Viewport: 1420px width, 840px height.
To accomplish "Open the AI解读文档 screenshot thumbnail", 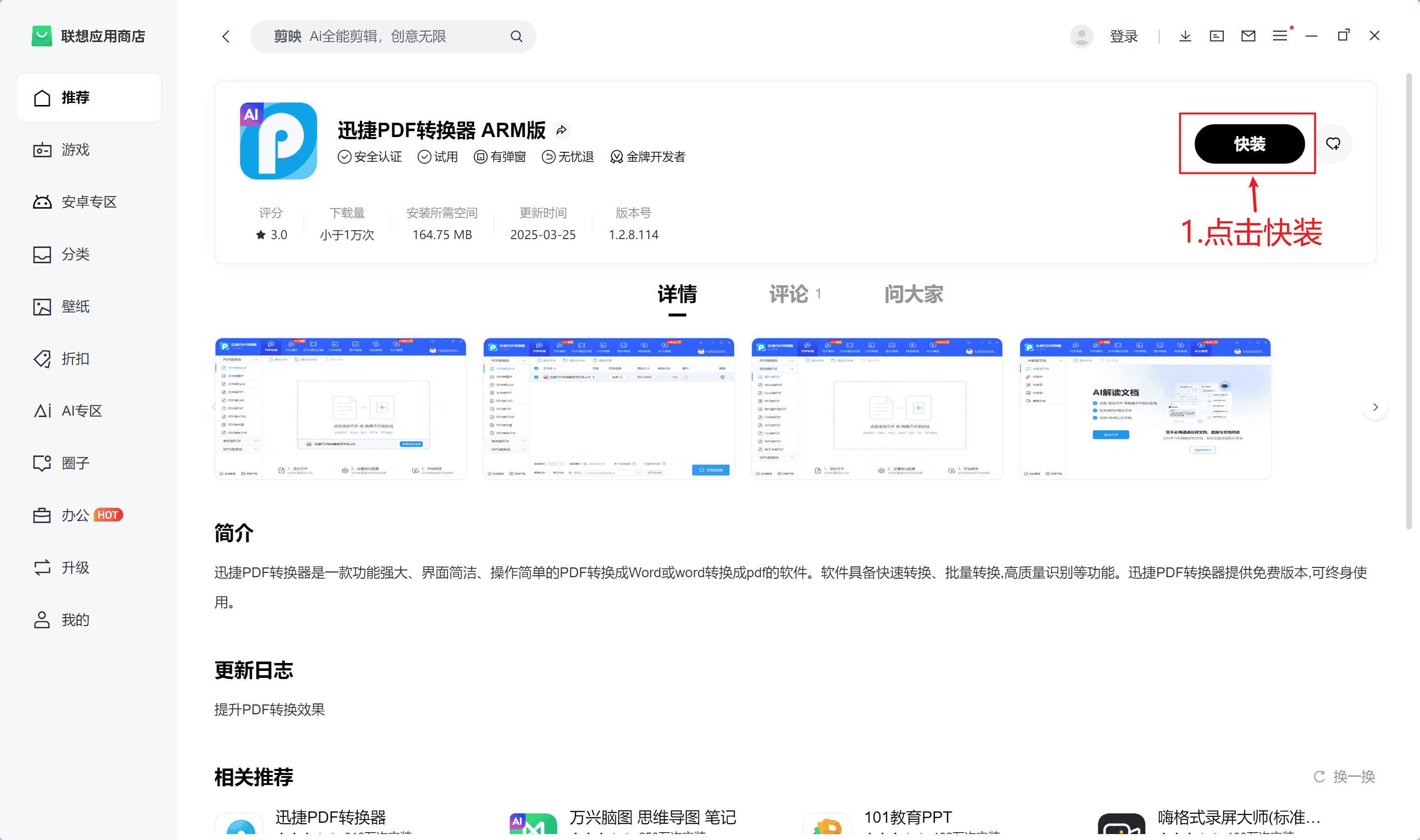I will pos(1145,409).
